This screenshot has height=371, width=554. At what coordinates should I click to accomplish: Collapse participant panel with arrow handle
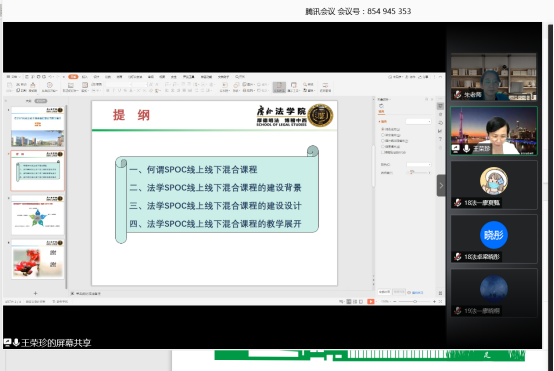point(441,185)
